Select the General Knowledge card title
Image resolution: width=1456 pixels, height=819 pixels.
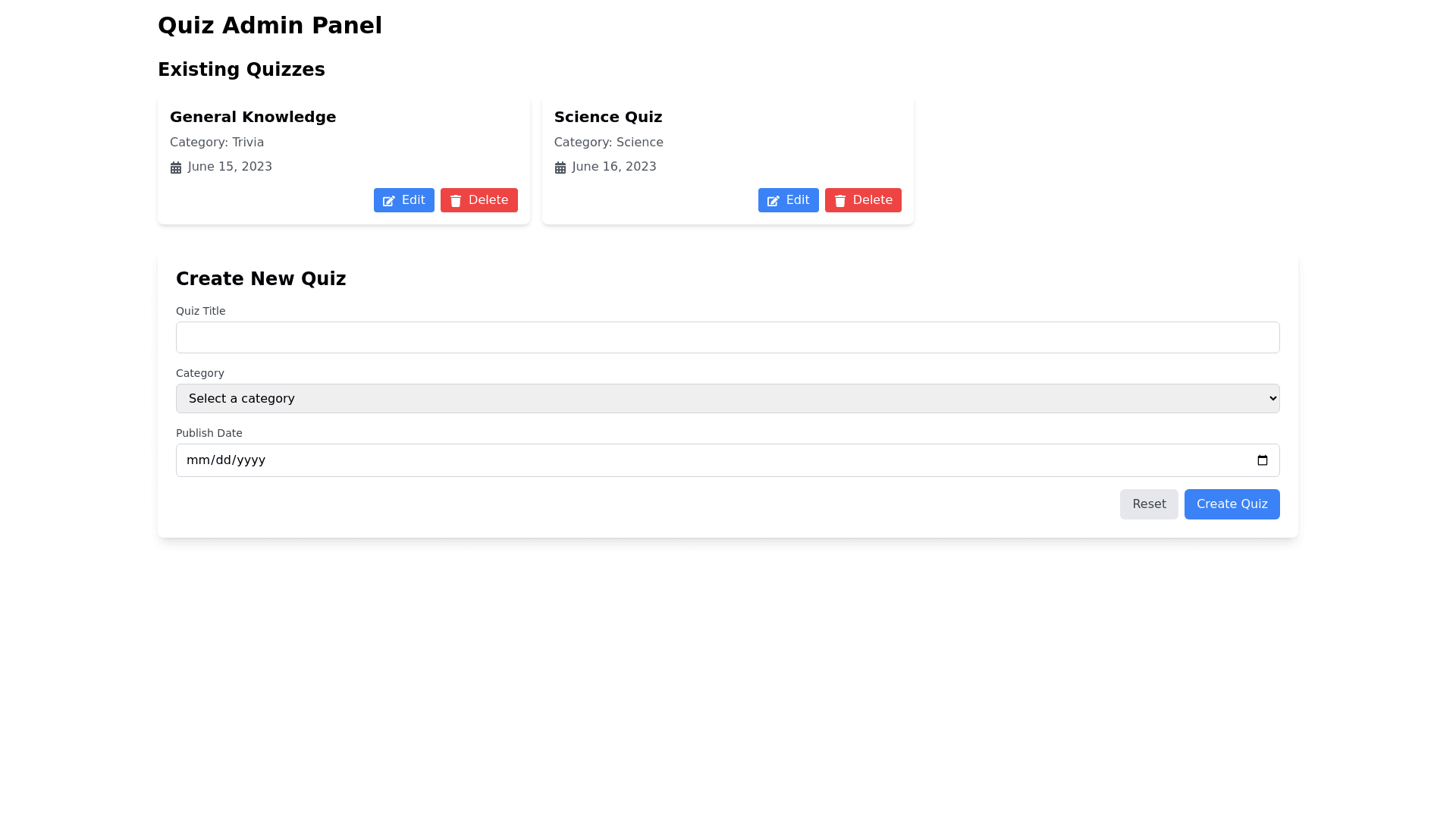click(x=253, y=117)
